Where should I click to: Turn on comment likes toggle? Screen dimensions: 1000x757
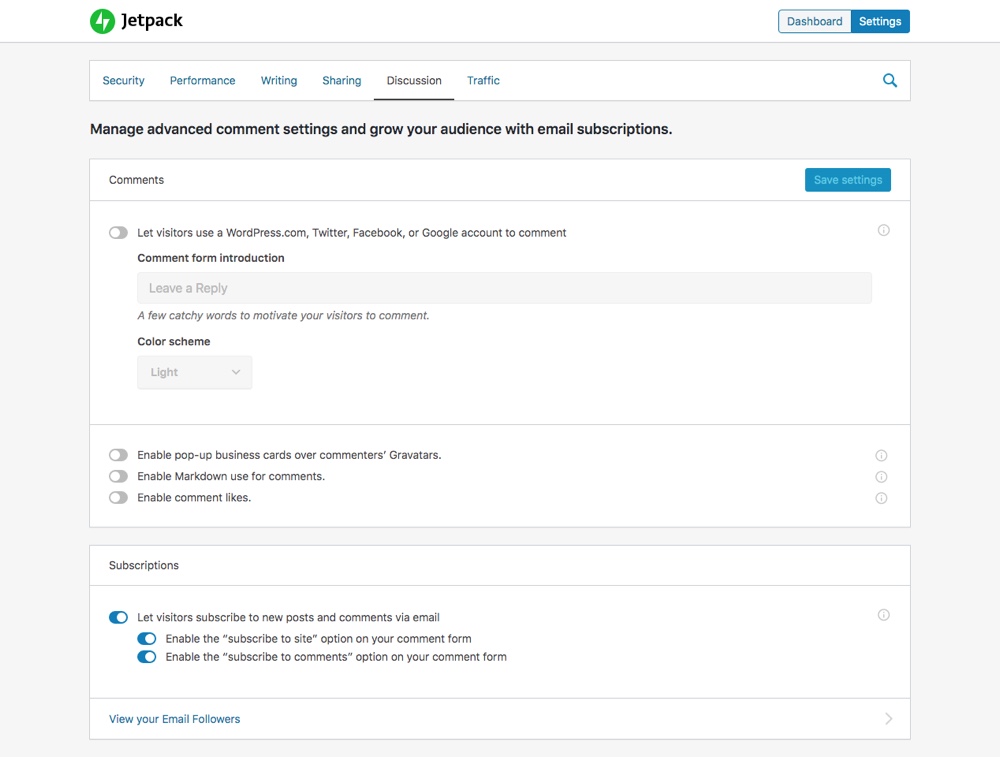118,497
